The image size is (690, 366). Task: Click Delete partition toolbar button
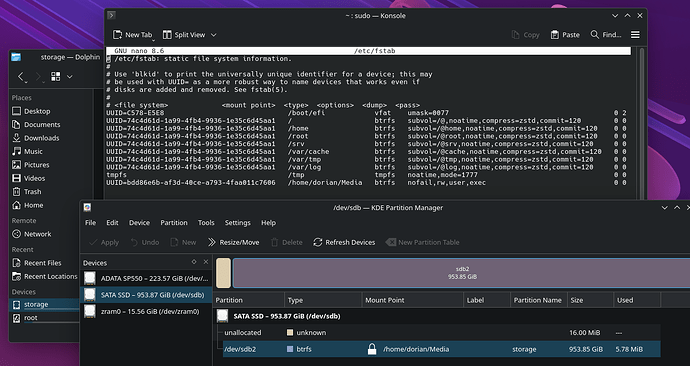click(286, 242)
